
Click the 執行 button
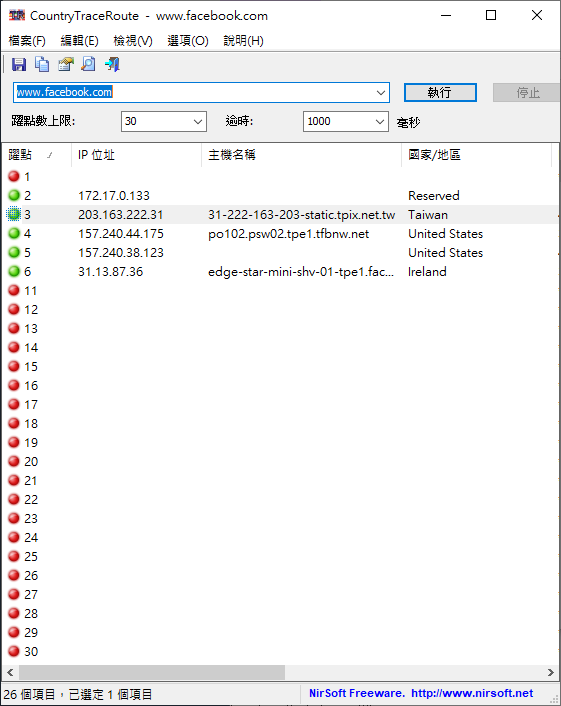[440, 93]
